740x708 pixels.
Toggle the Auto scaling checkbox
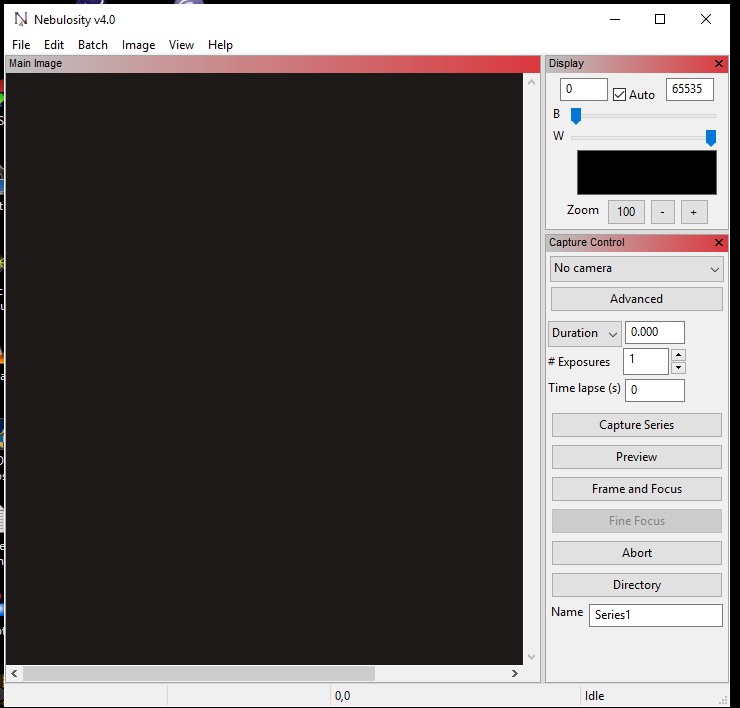point(619,94)
